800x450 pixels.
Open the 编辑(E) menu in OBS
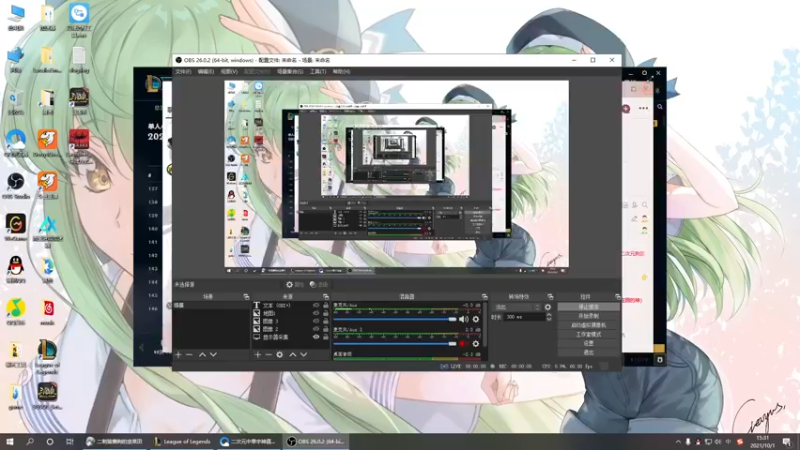click(206, 71)
